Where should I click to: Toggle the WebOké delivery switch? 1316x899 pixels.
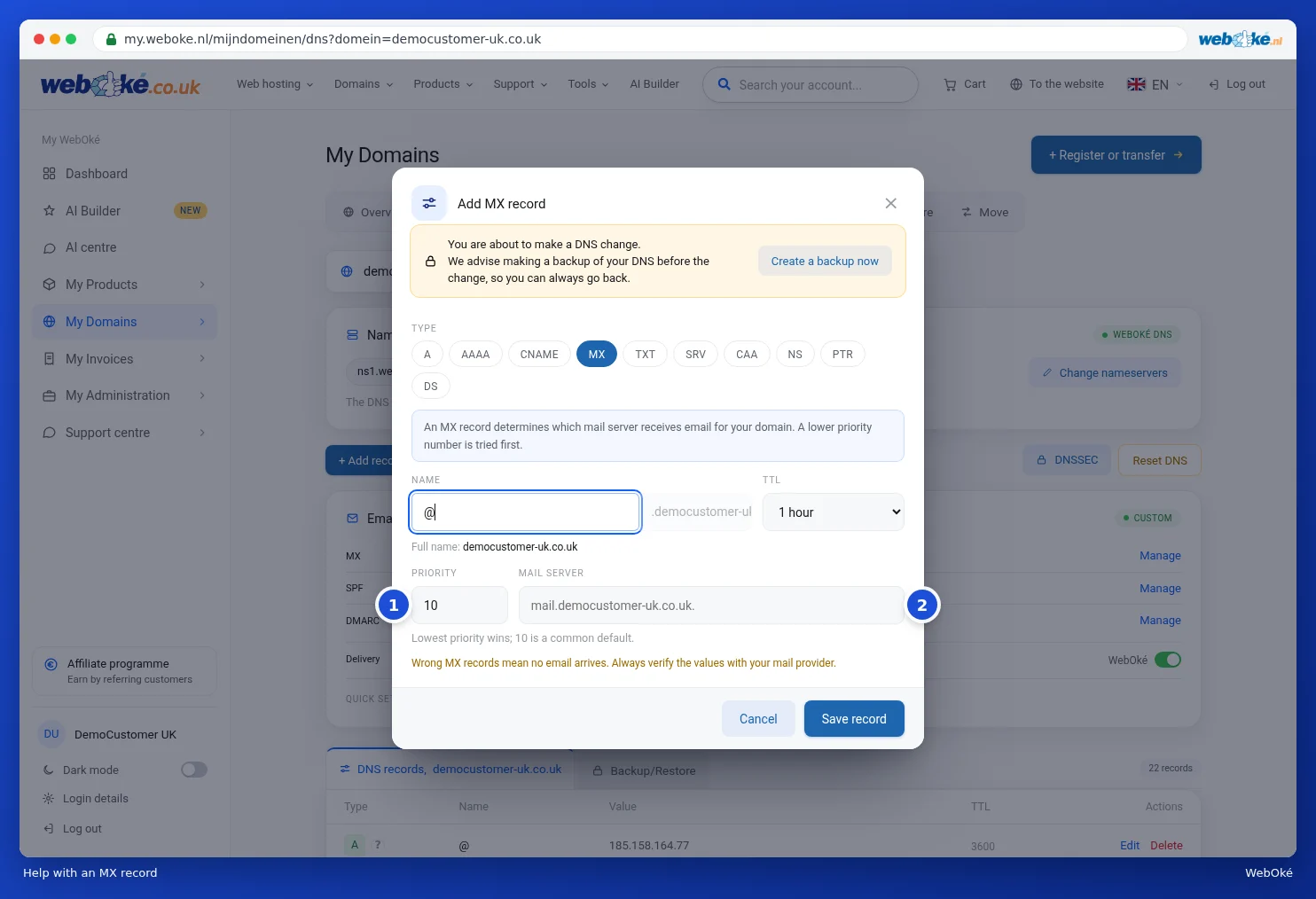(x=1168, y=660)
